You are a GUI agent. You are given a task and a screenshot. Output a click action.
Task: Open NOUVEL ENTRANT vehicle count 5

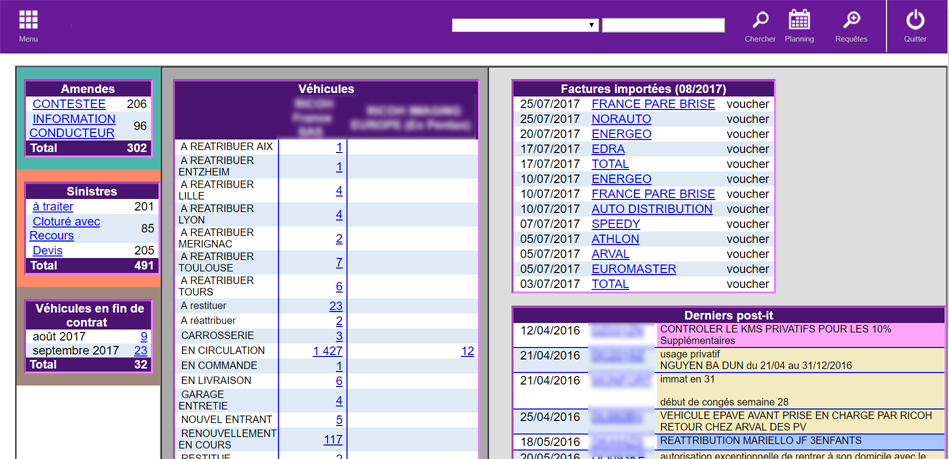point(340,420)
